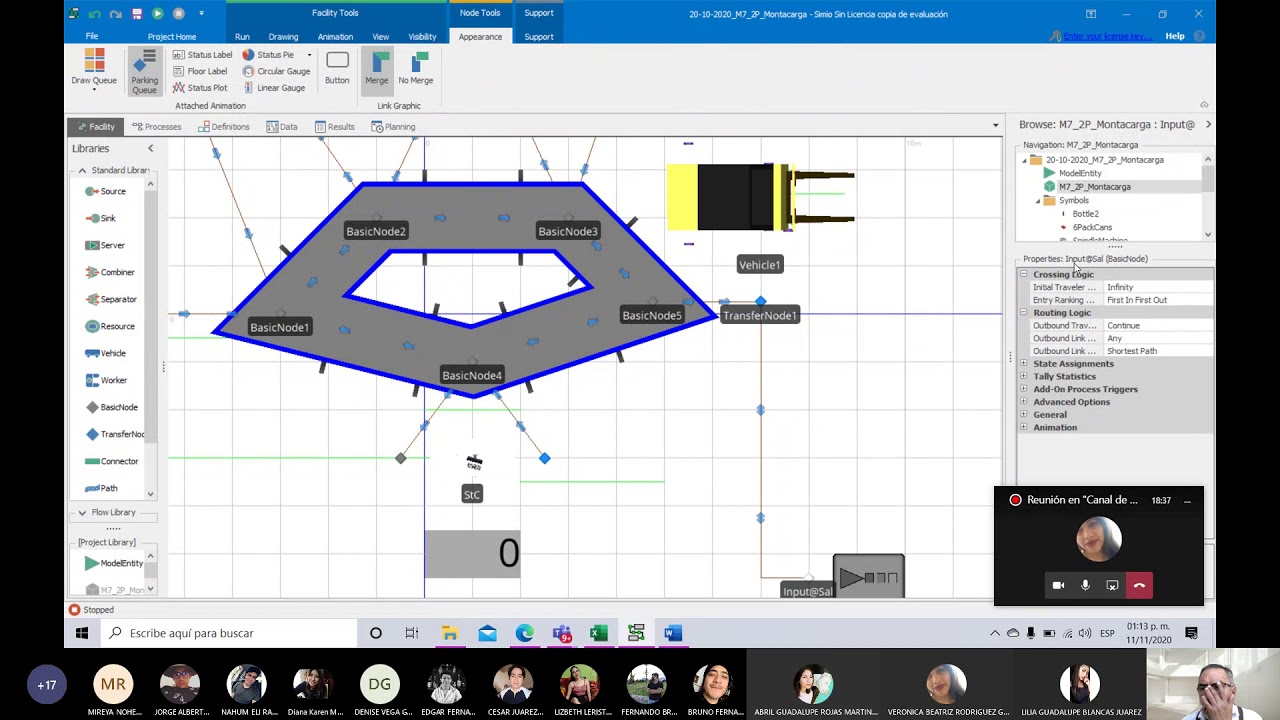Undo with the quick access arrow
This screenshot has height=720, width=1280.
point(95,14)
